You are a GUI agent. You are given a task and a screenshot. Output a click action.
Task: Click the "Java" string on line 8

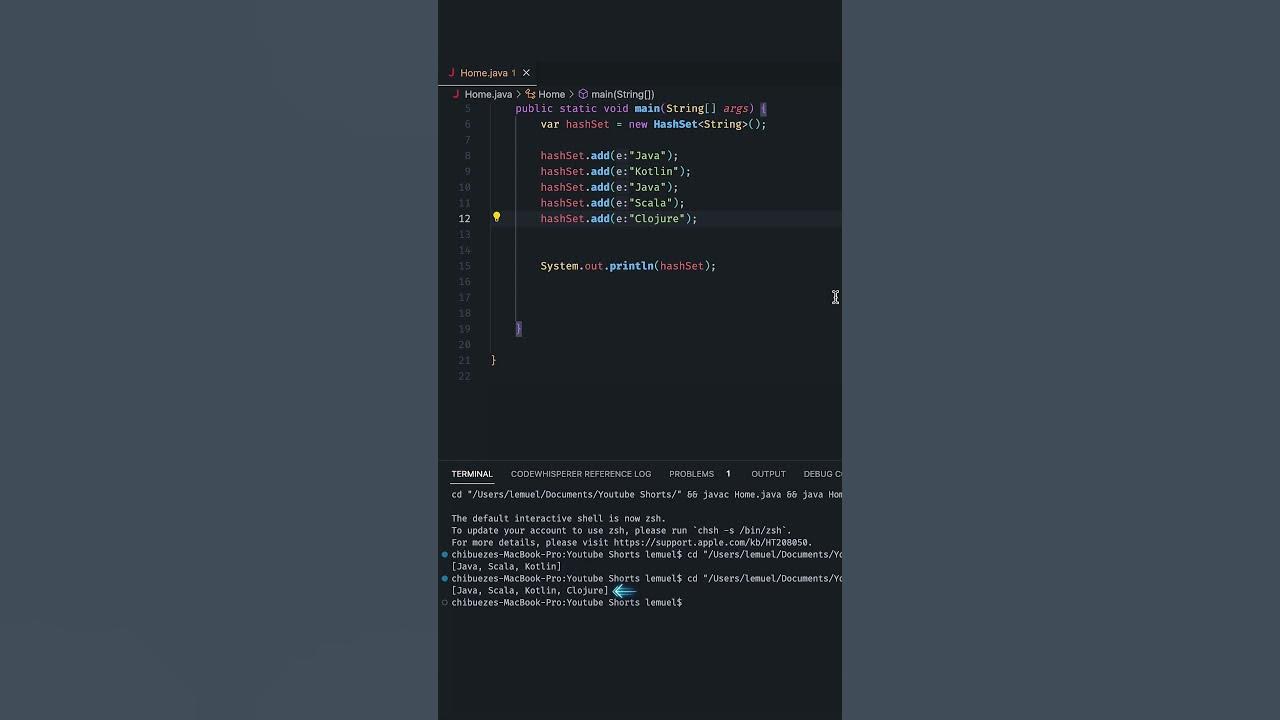click(x=650, y=156)
